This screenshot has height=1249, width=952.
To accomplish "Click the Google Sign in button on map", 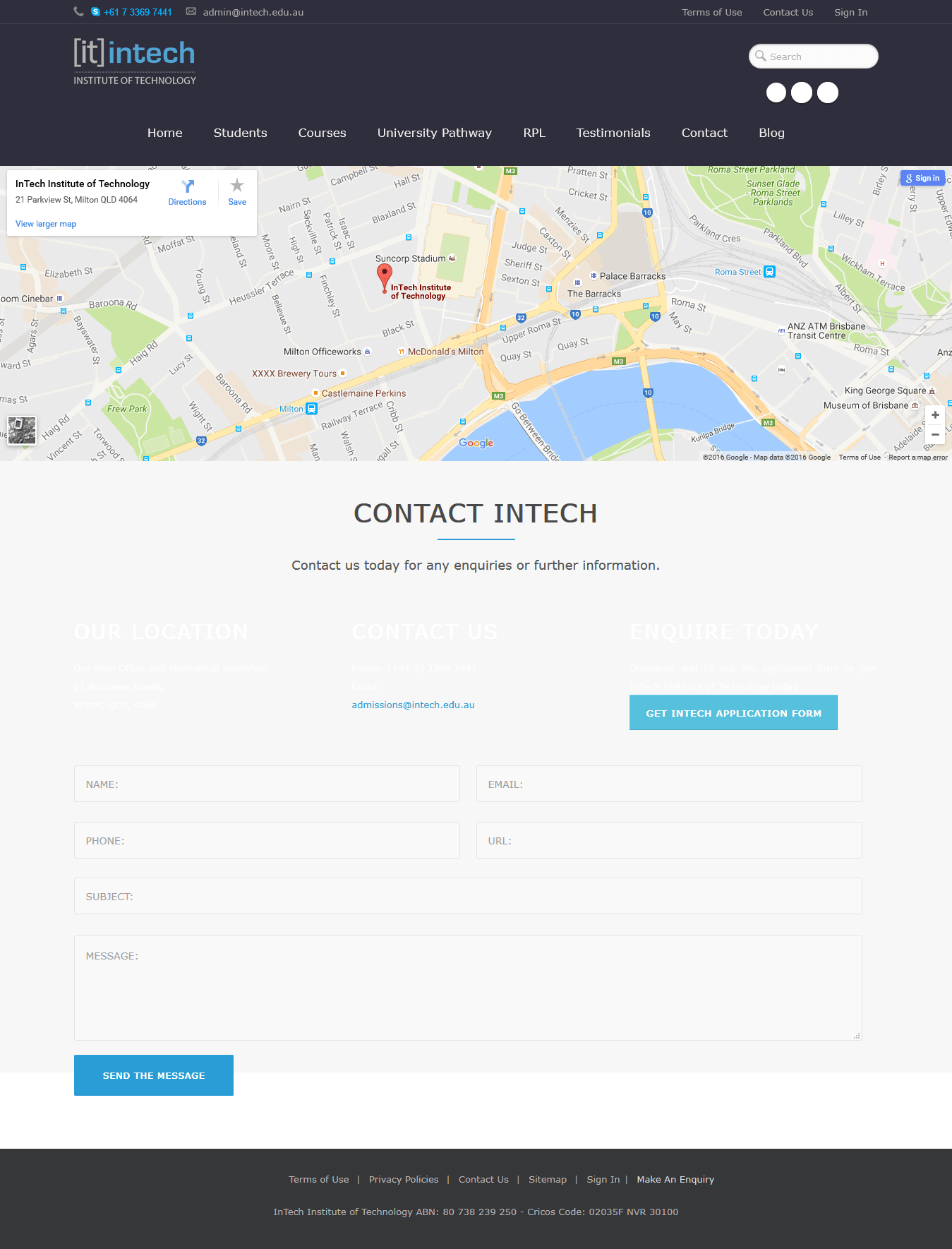I will (x=922, y=178).
